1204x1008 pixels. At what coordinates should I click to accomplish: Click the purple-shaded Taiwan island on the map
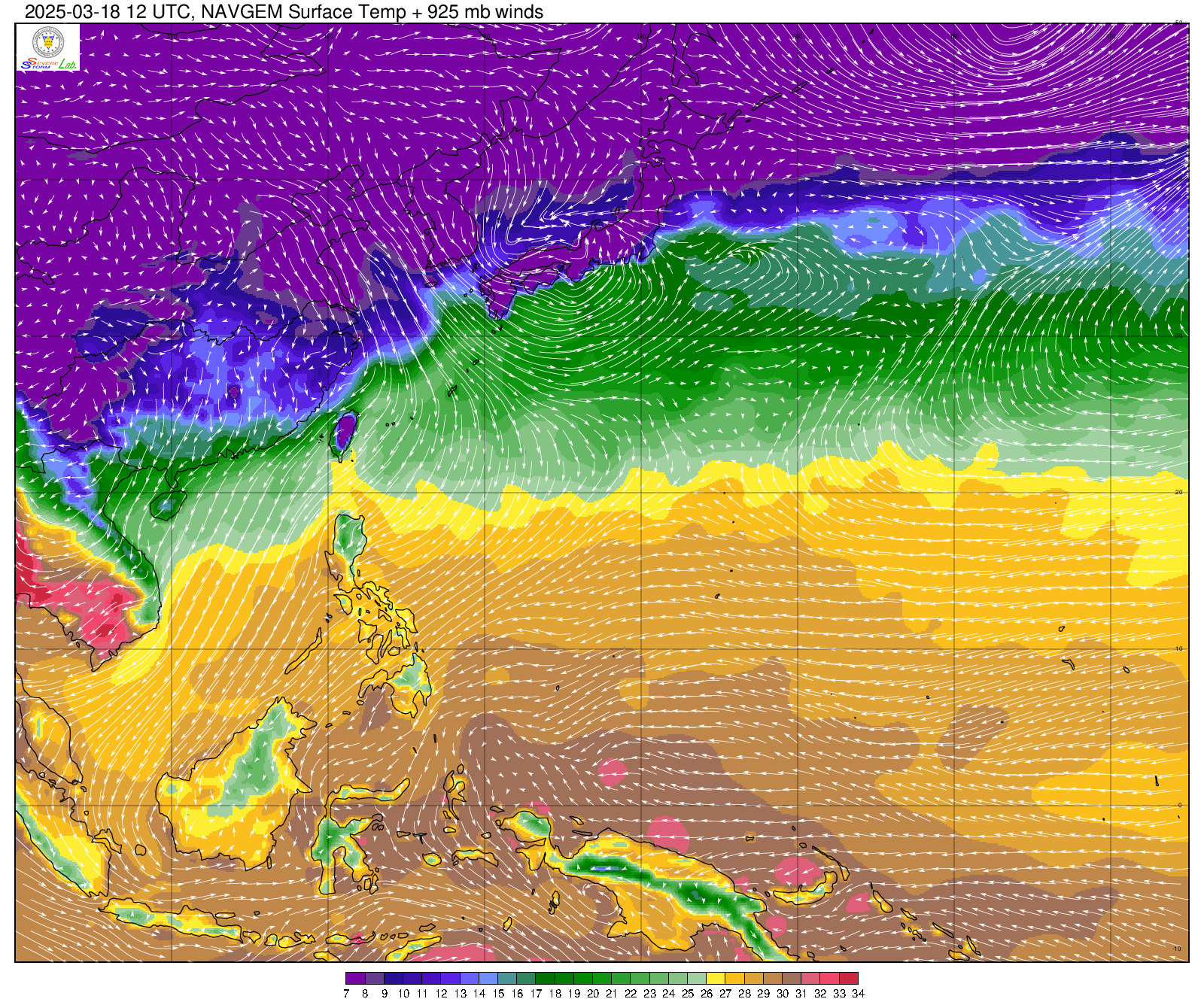coord(344,433)
